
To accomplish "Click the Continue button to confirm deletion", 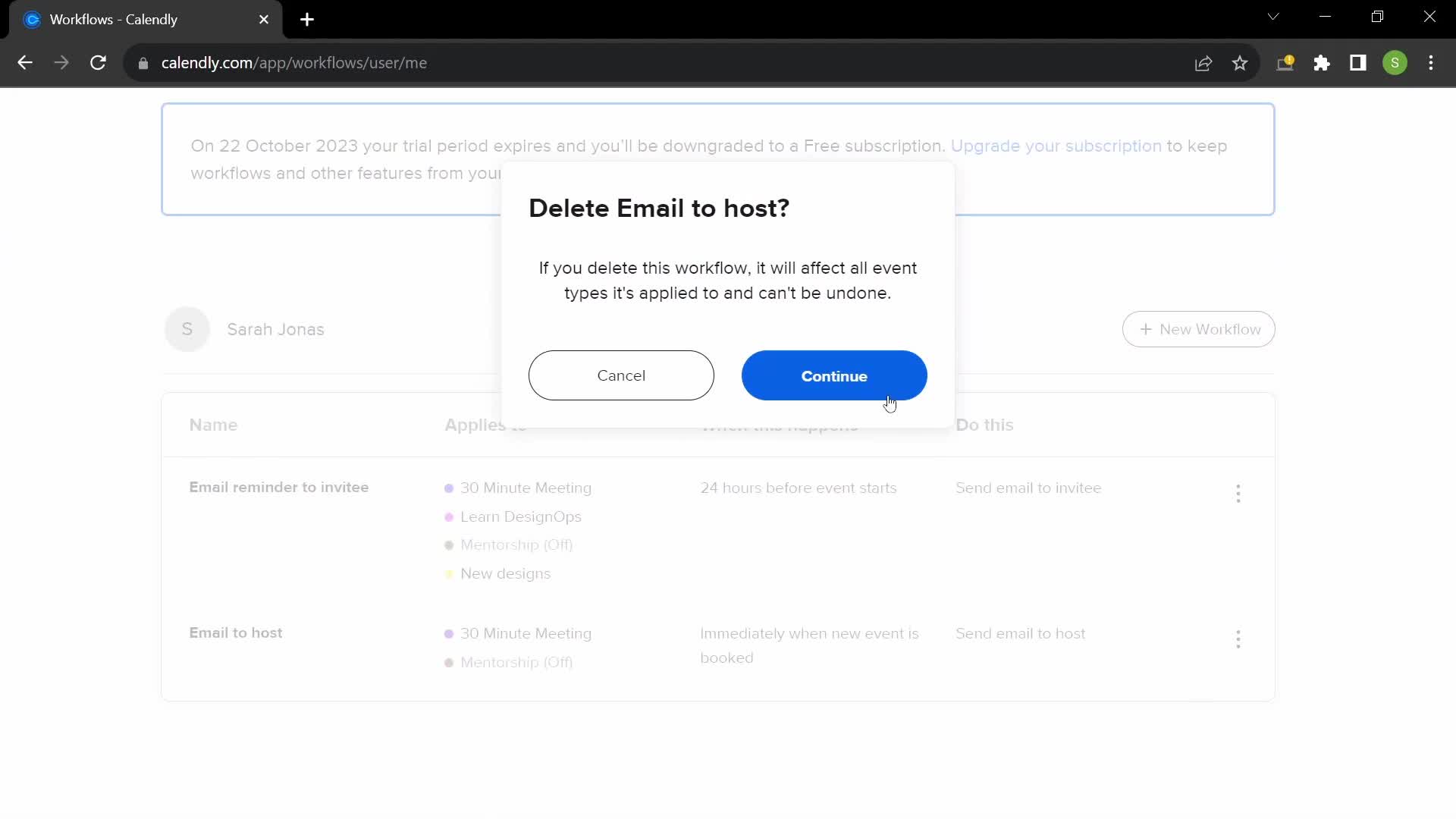I will 834,375.
